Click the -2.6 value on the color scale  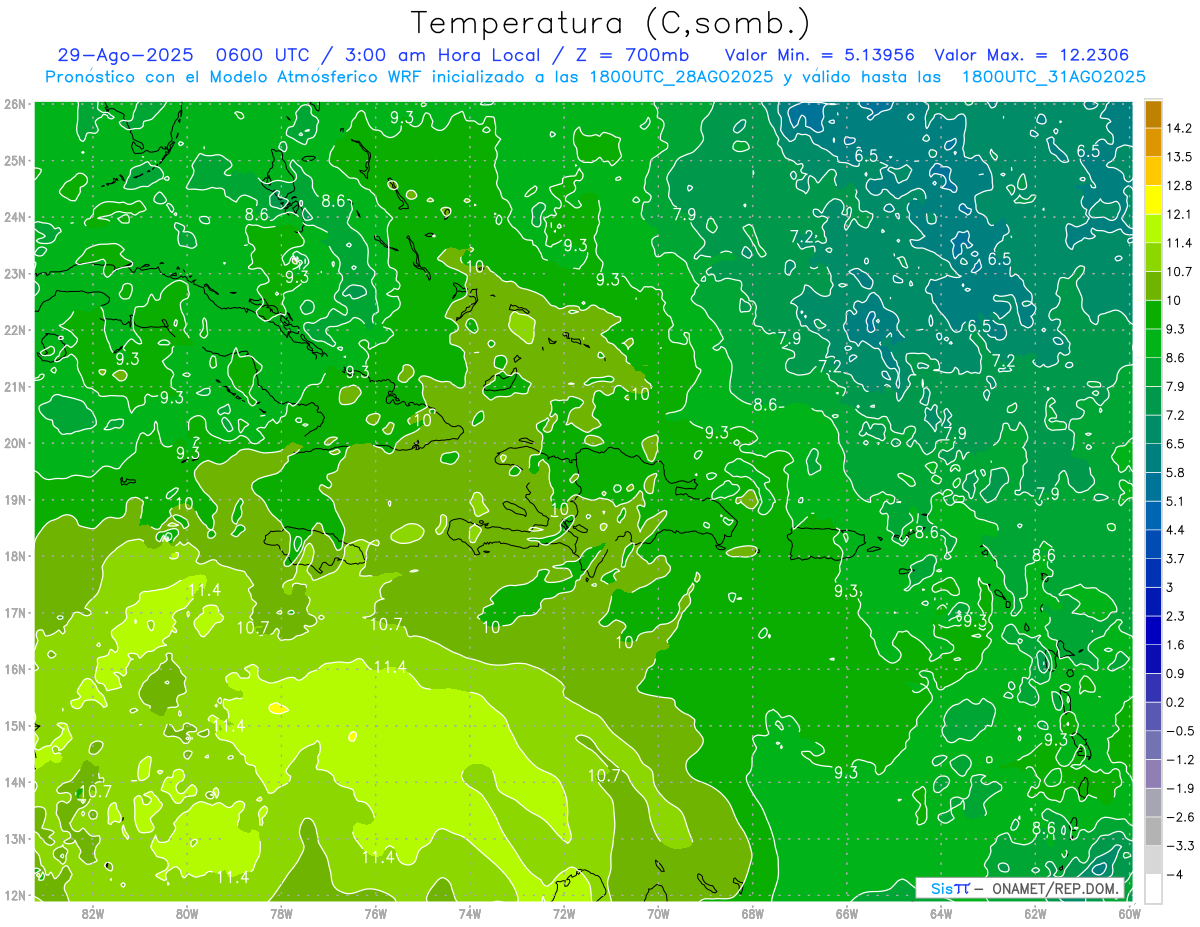click(x=1180, y=817)
